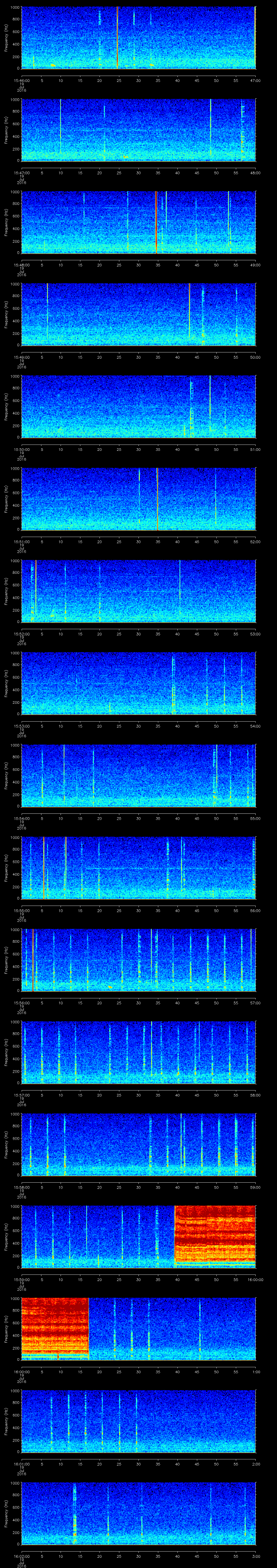The height and width of the screenshot is (1568, 277).
Task: Click the "47:00" end time label of the first panel
Action: pos(256,80)
